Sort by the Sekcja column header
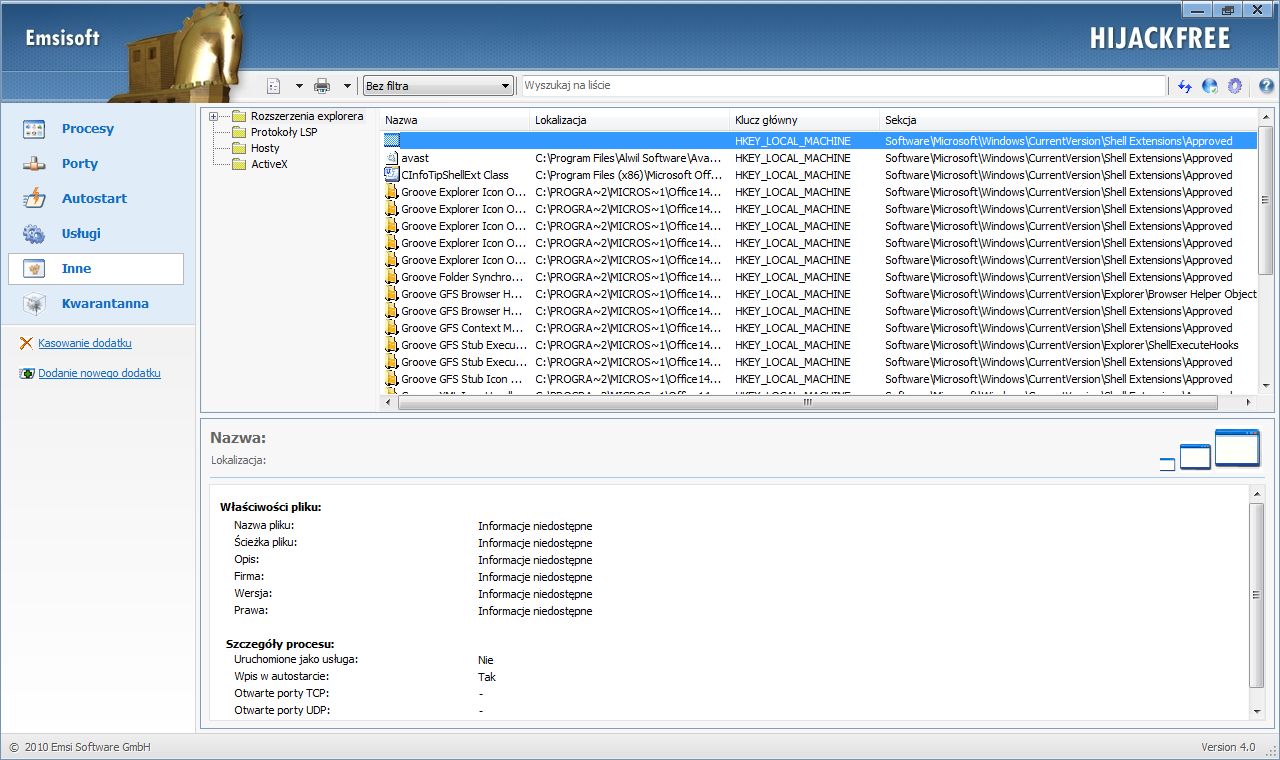 (x=1068, y=120)
